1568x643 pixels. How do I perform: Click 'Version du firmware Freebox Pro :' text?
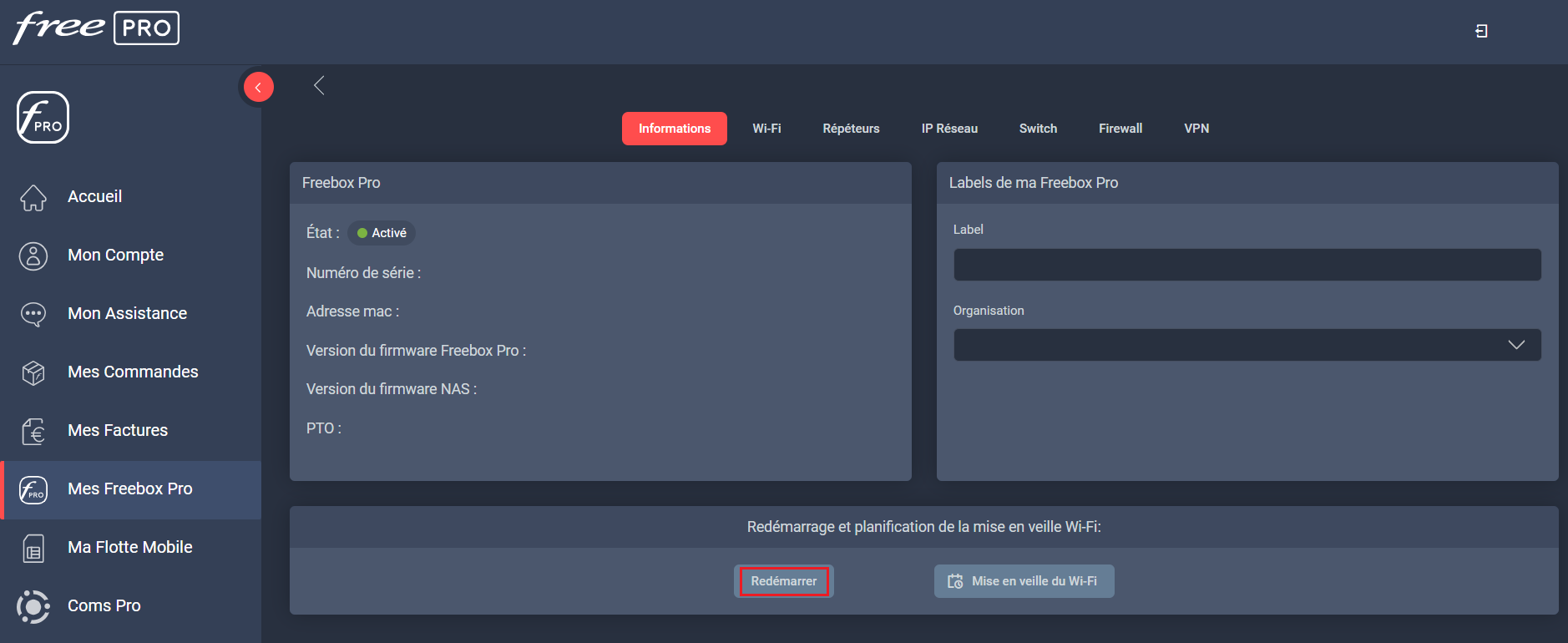pos(416,351)
